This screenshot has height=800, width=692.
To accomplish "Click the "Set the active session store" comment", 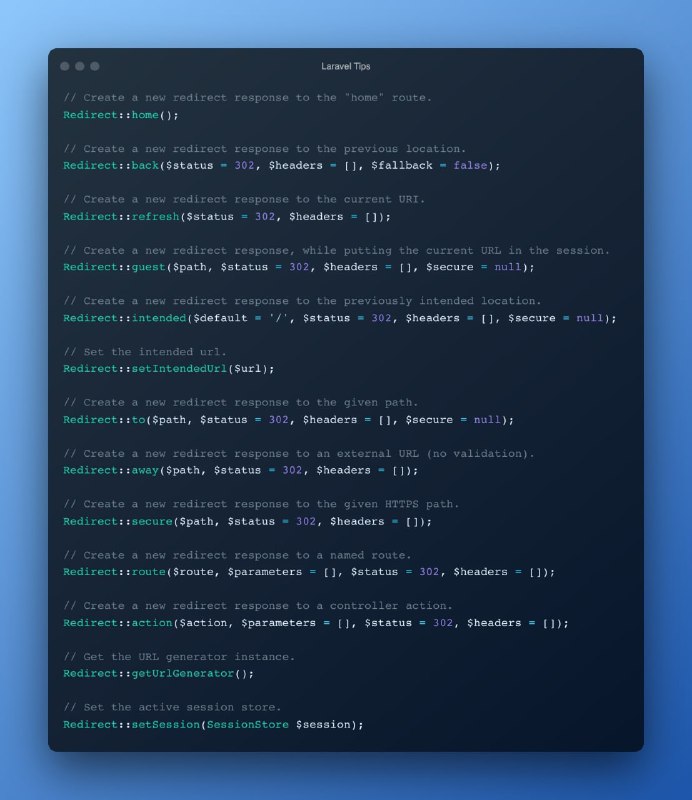I will 172,707.
